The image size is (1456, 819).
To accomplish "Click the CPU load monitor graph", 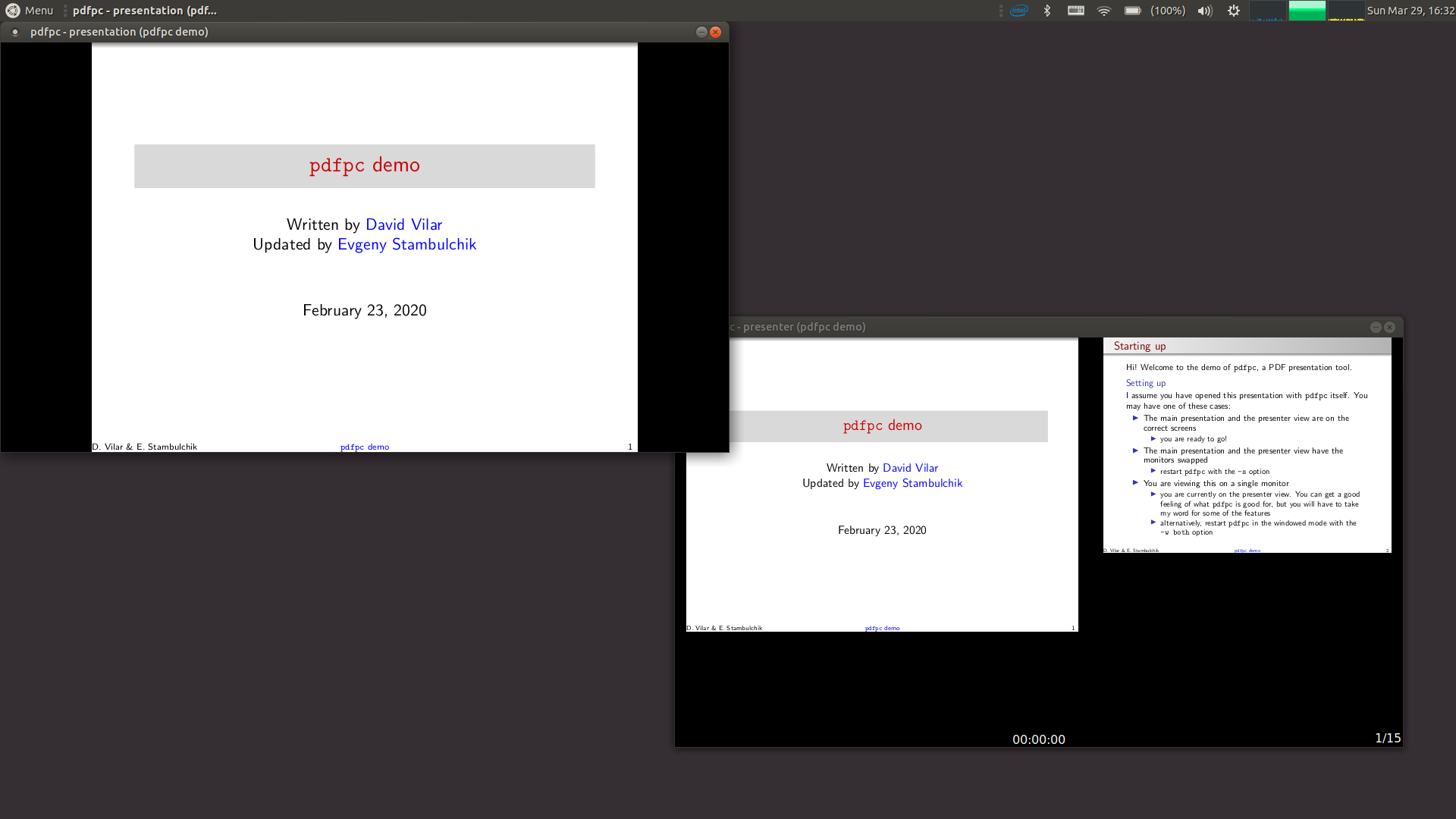I will click(x=1268, y=11).
